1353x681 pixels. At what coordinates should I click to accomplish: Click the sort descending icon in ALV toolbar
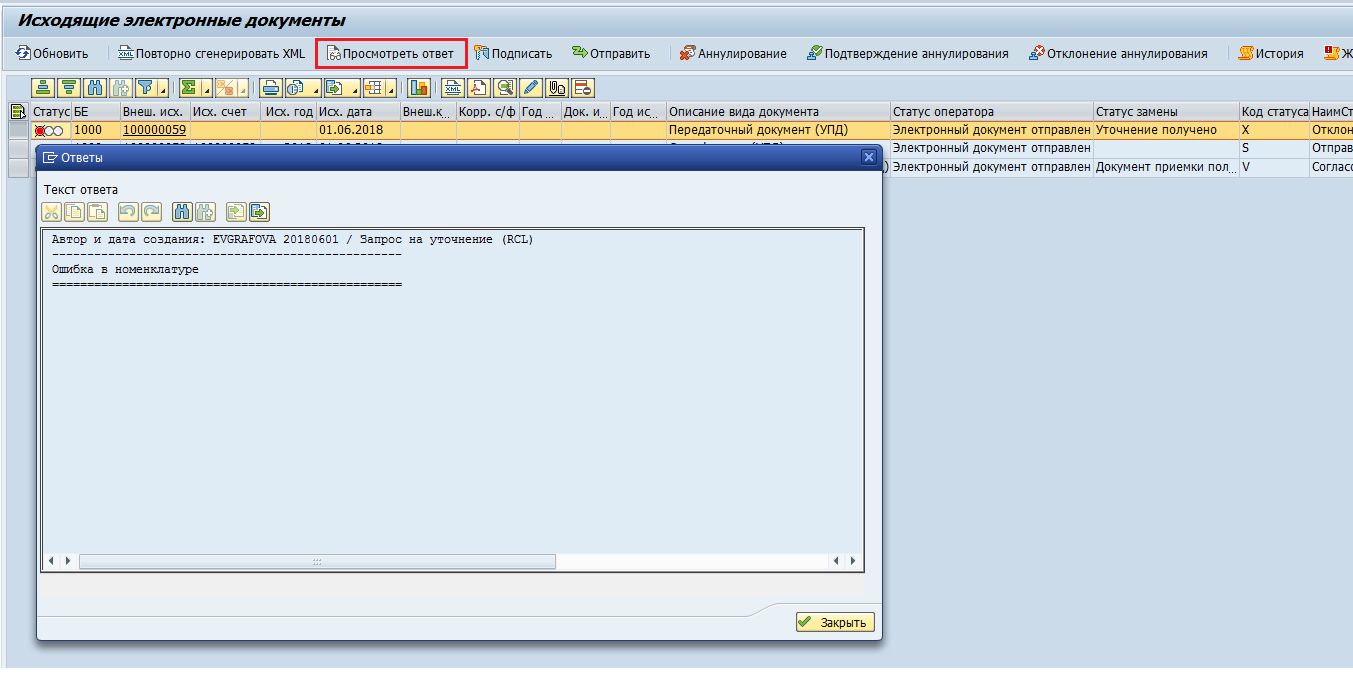68,87
